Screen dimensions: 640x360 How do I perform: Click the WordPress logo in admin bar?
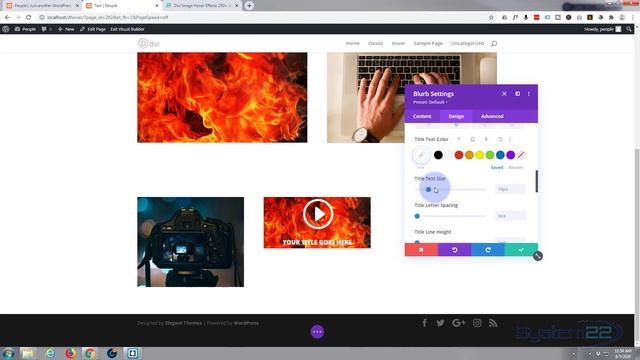click(5, 29)
